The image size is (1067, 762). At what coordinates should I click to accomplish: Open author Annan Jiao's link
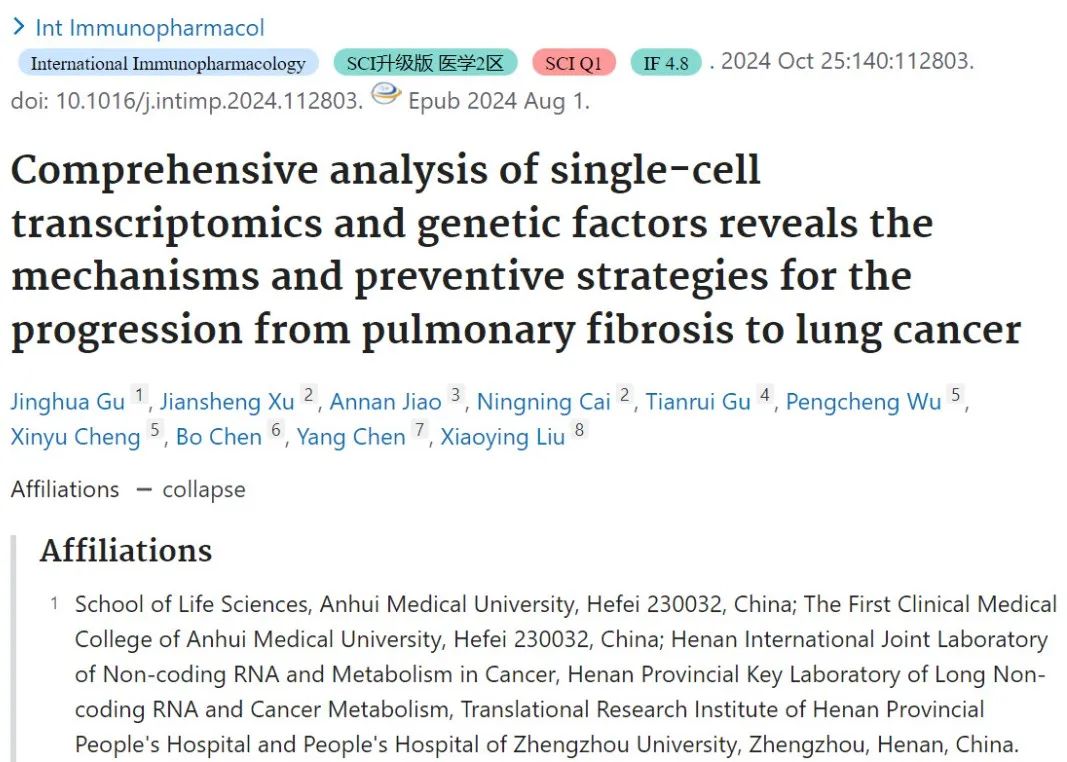[x=386, y=401]
